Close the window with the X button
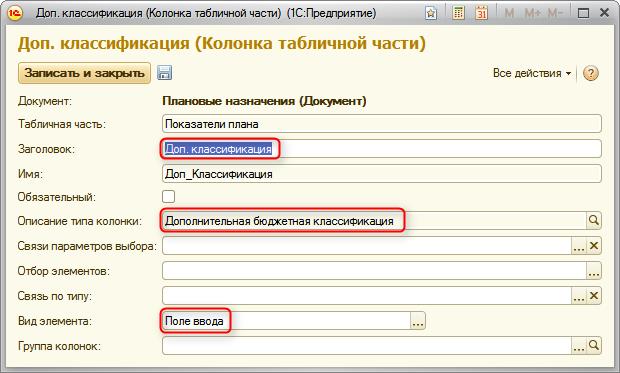The height and width of the screenshot is (373, 620). point(604,13)
